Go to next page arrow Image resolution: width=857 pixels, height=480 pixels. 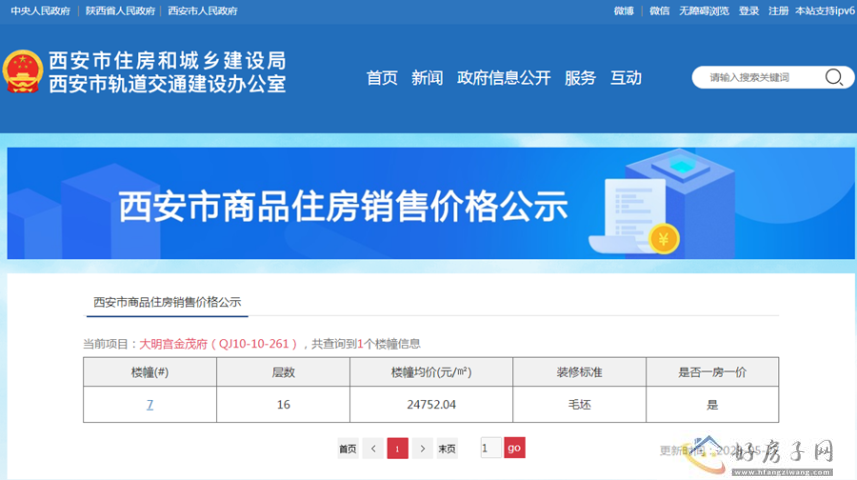tap(422, 448)
